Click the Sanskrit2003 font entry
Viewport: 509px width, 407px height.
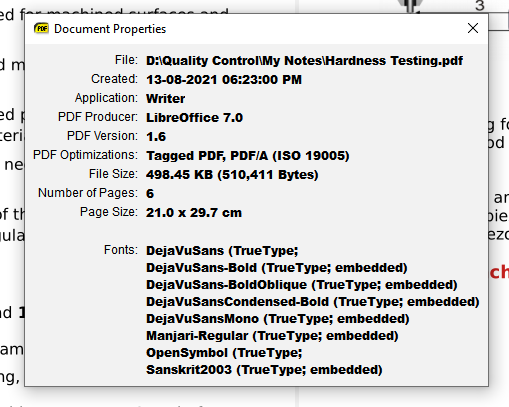click(264, 370)
